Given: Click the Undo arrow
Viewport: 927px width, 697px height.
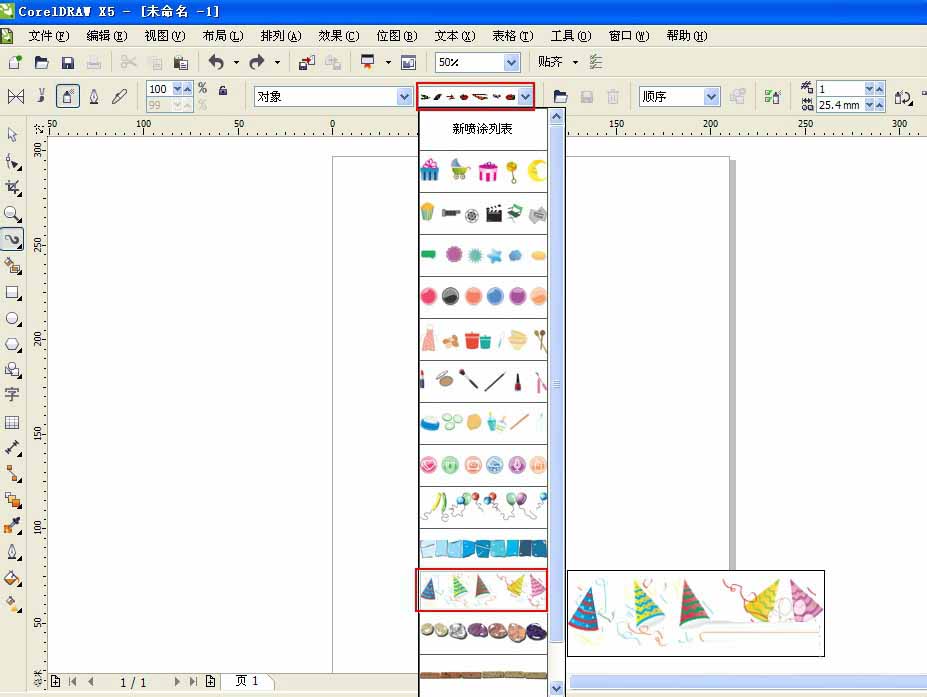Looking at the screenshot, I should pyautogui.click(x=216, y=62).
